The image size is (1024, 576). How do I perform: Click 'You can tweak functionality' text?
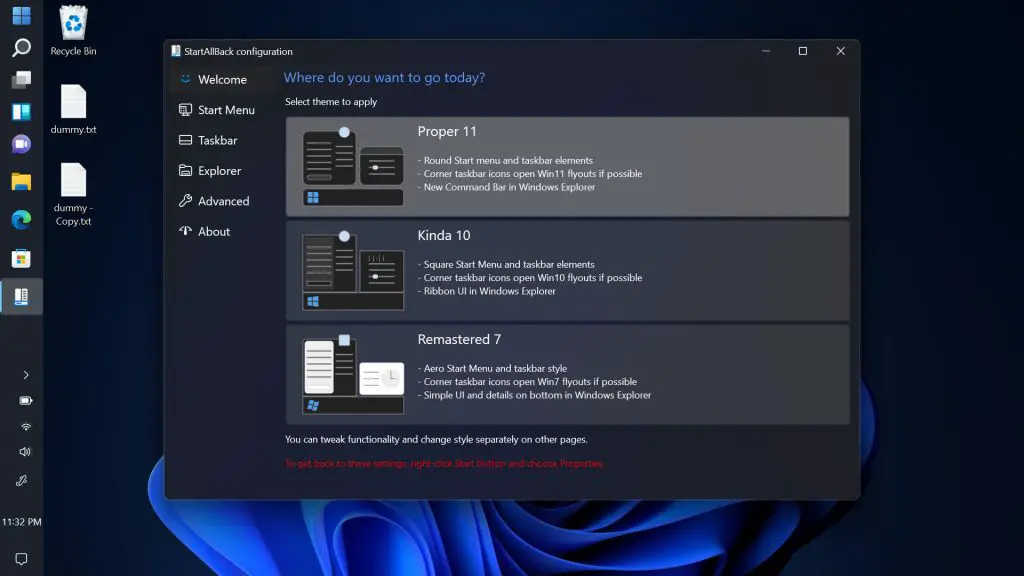pyautogui.click(x=436, y=440)
